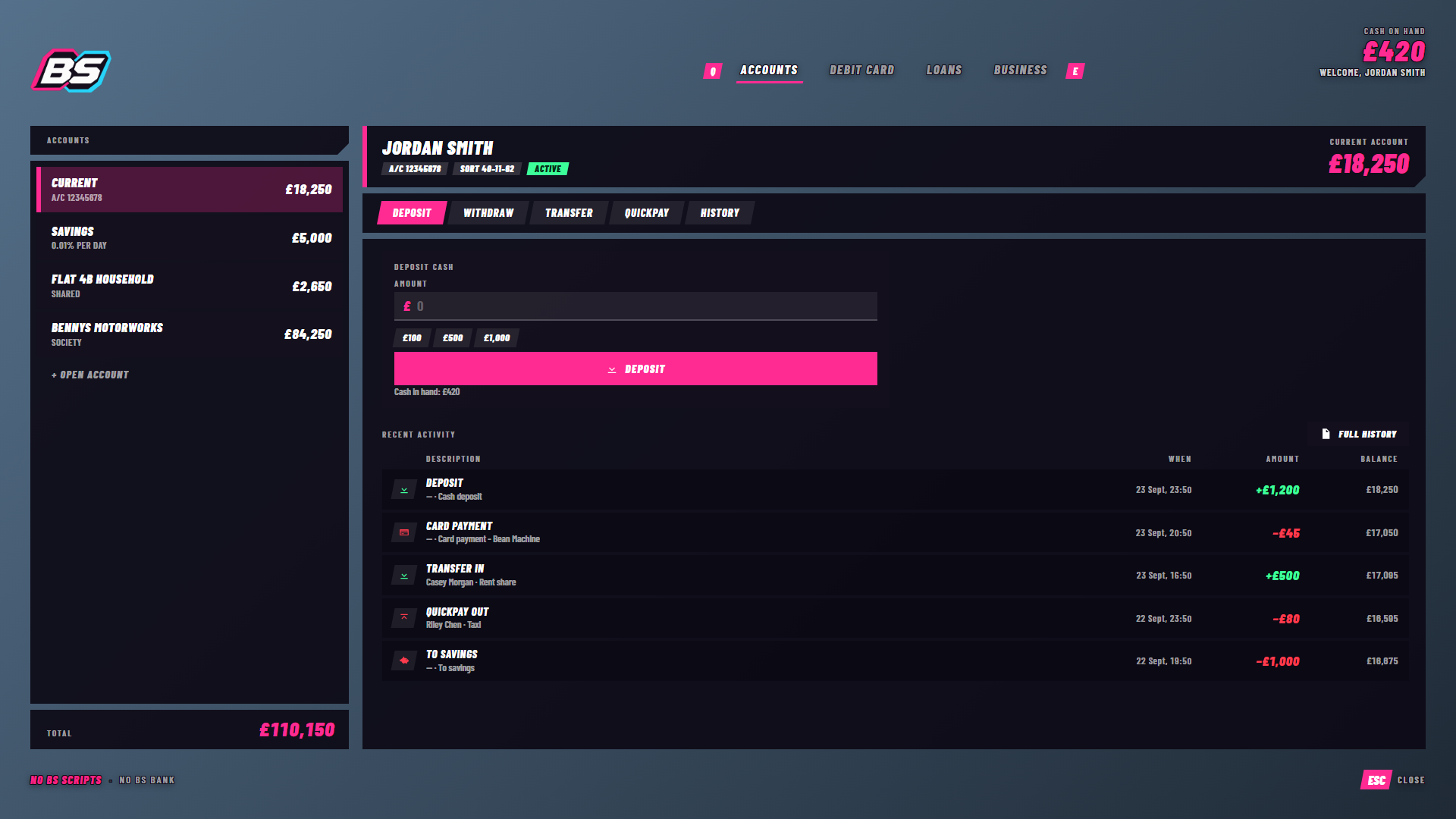Switch to the Withdraw tab
Viewport: 1456px width, 819px height.
pos(488,213)
